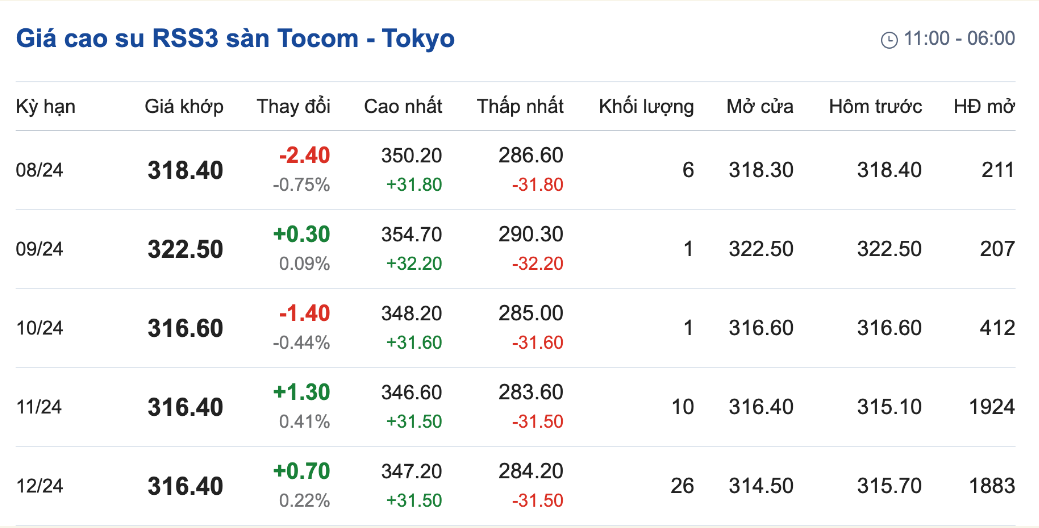Select the 11/24 contract term

tap(40, 407)
